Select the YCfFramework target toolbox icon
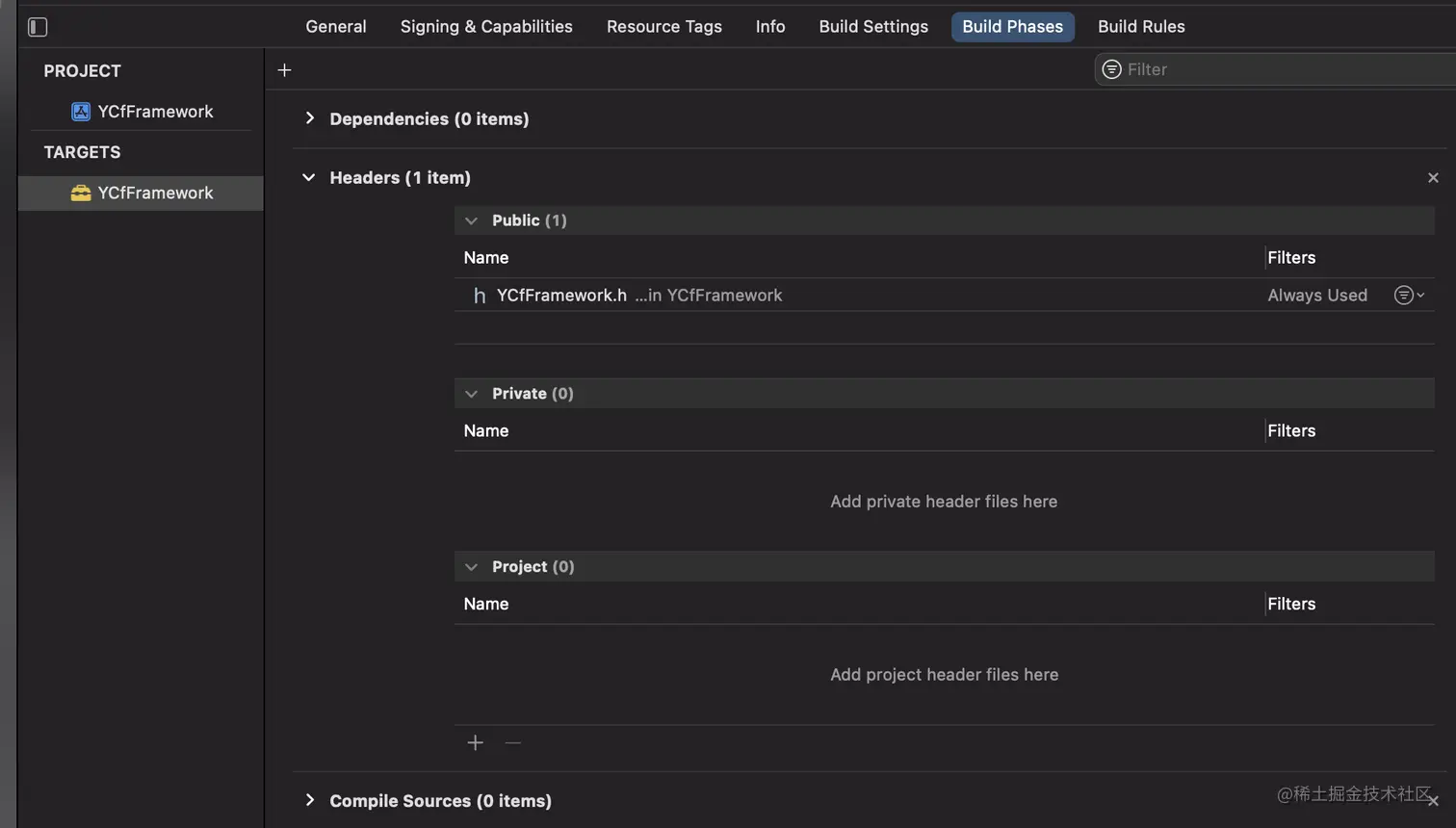1456x828 pixels. pyautogui.click(x=81, y=193)
